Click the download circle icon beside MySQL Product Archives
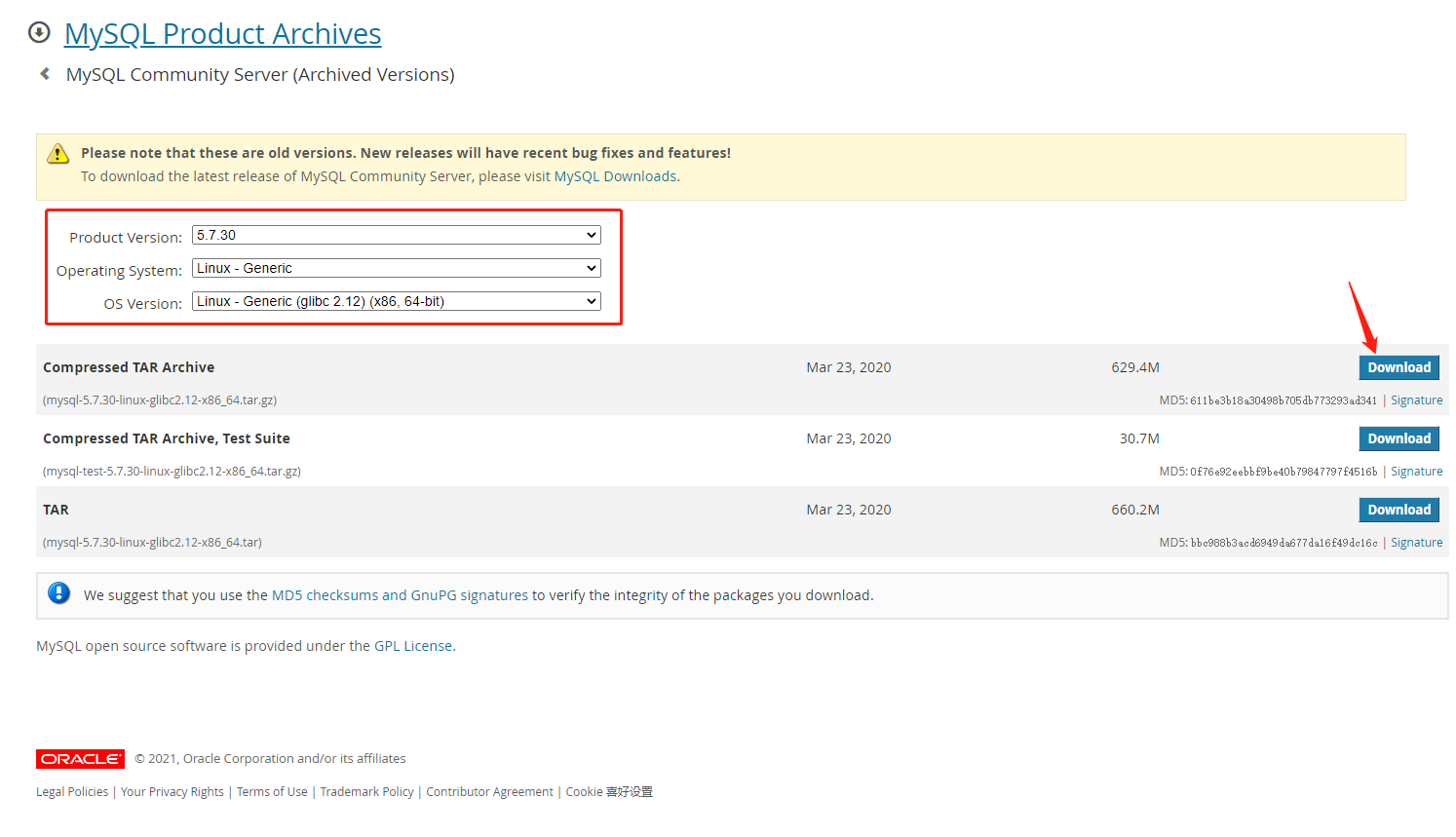1456x837 pixels. 39,32
